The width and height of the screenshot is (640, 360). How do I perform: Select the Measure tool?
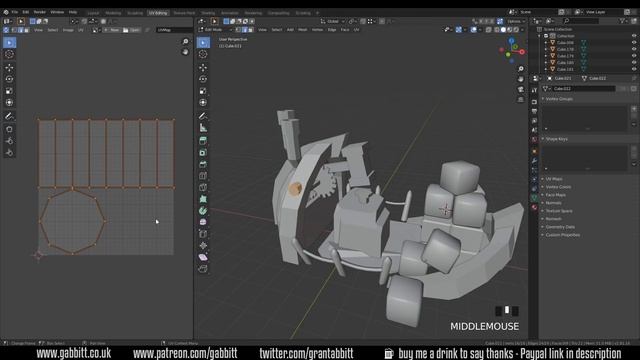point(203,128)
